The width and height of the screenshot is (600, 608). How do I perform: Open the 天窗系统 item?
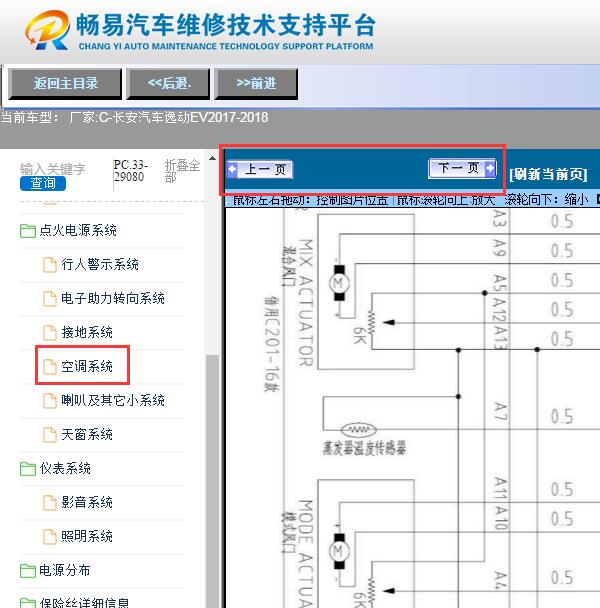(x=87, y=434)
